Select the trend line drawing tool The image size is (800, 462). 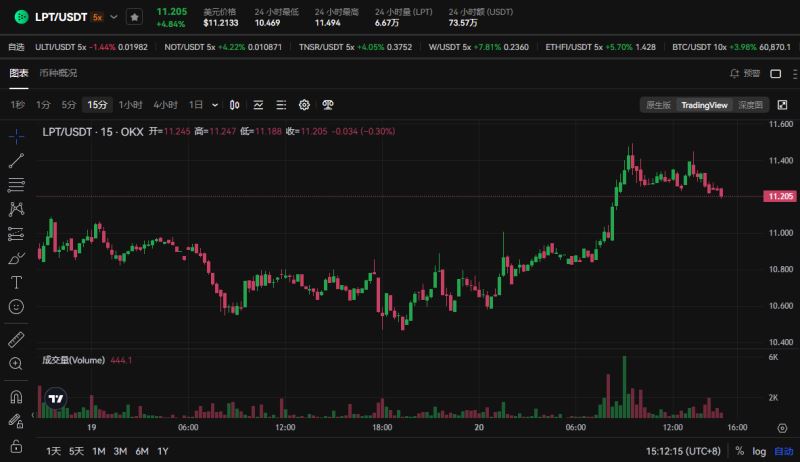[x=16, y=160]
